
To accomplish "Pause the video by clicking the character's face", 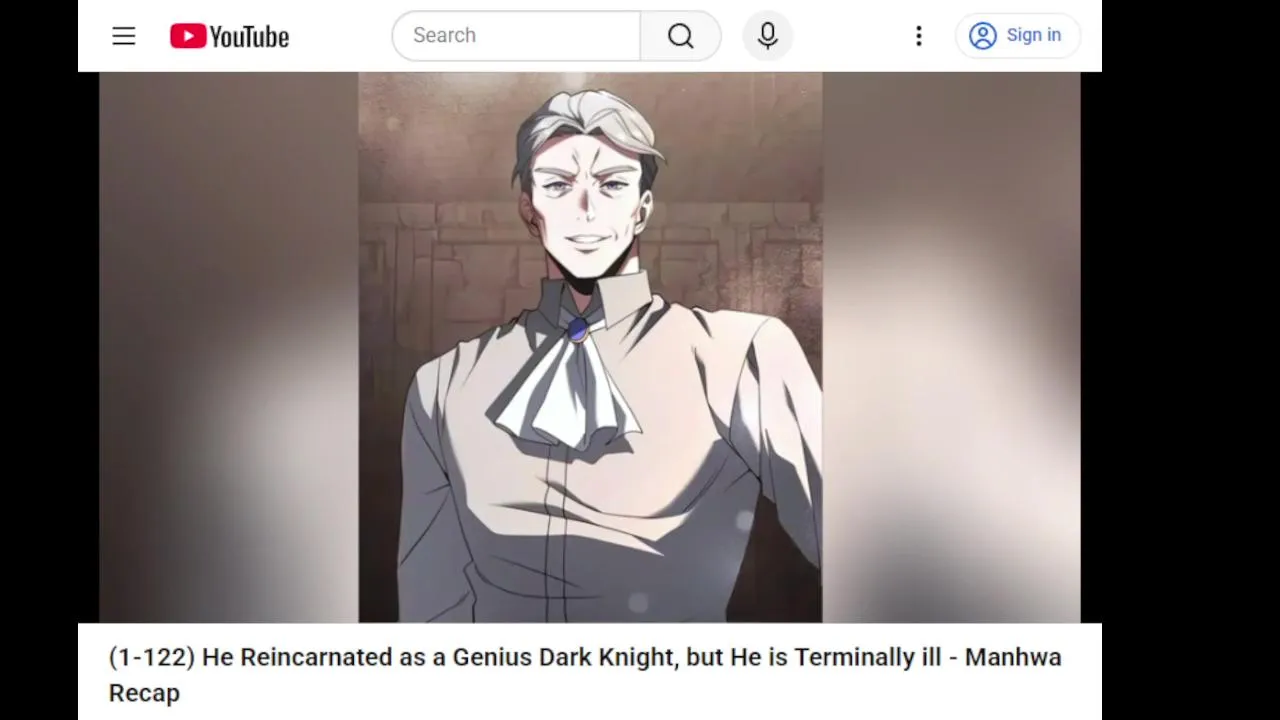I will click(588, 195).
